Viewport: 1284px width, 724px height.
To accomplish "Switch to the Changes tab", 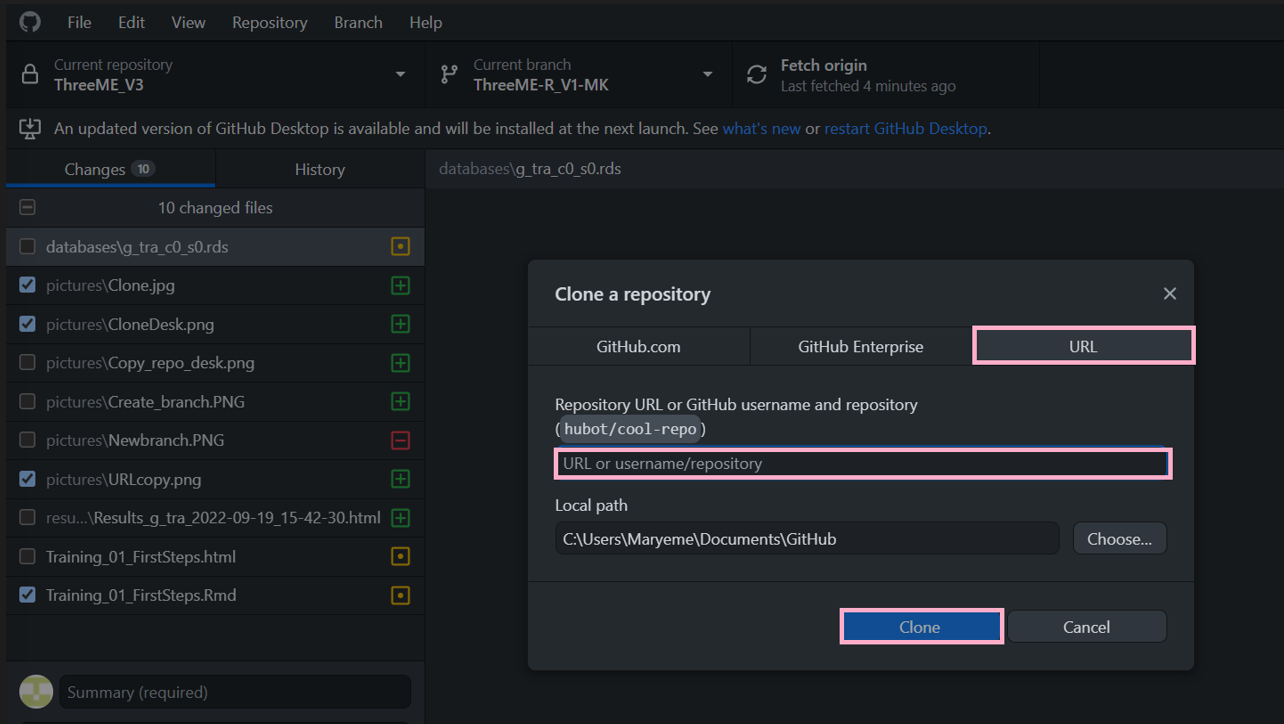I will [110, 169].
